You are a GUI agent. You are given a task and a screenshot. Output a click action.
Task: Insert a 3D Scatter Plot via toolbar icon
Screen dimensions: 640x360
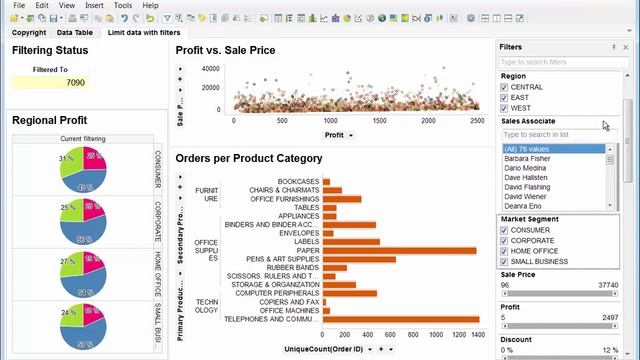pyautogui.click(x=370, y=18)
